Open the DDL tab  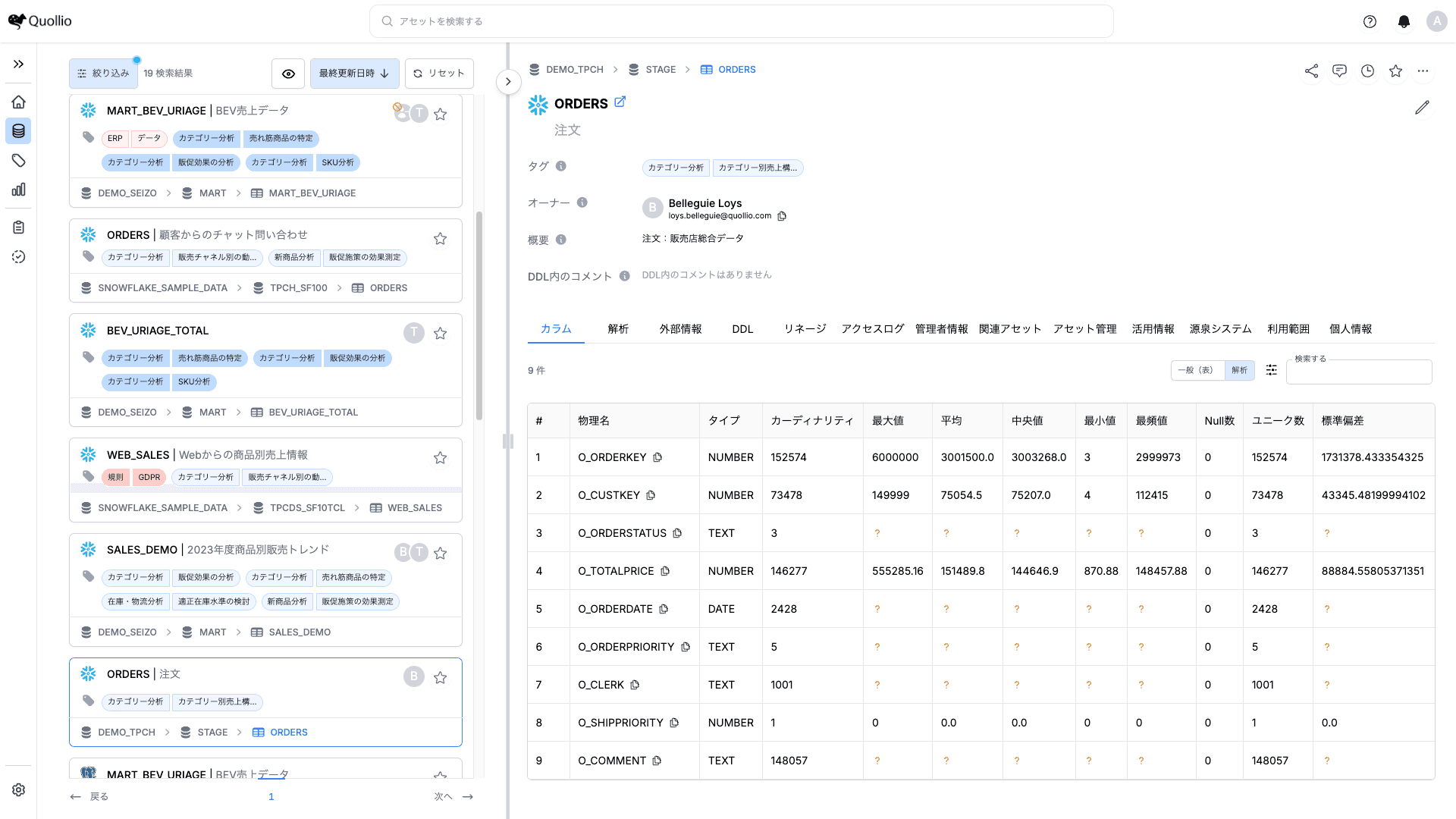point(742,329)
